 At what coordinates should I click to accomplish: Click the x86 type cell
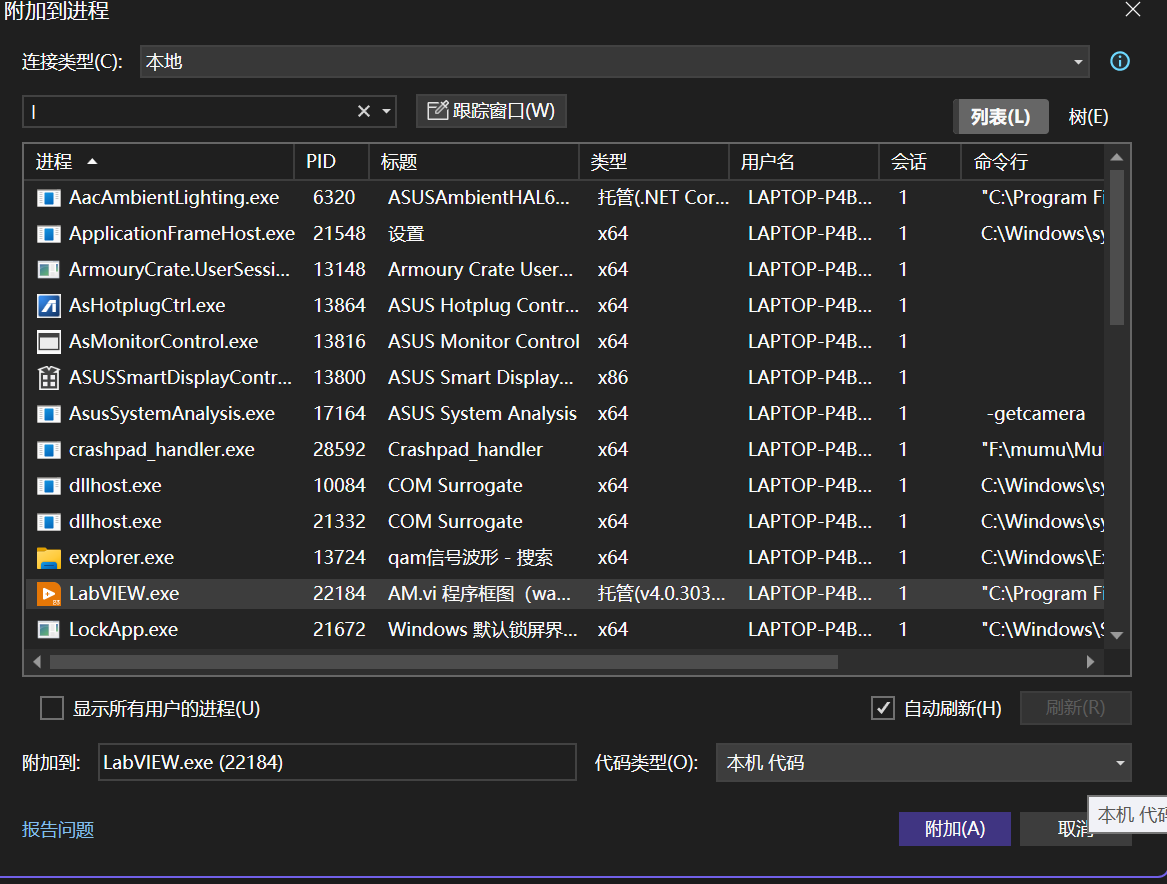(x=613, y=378)
